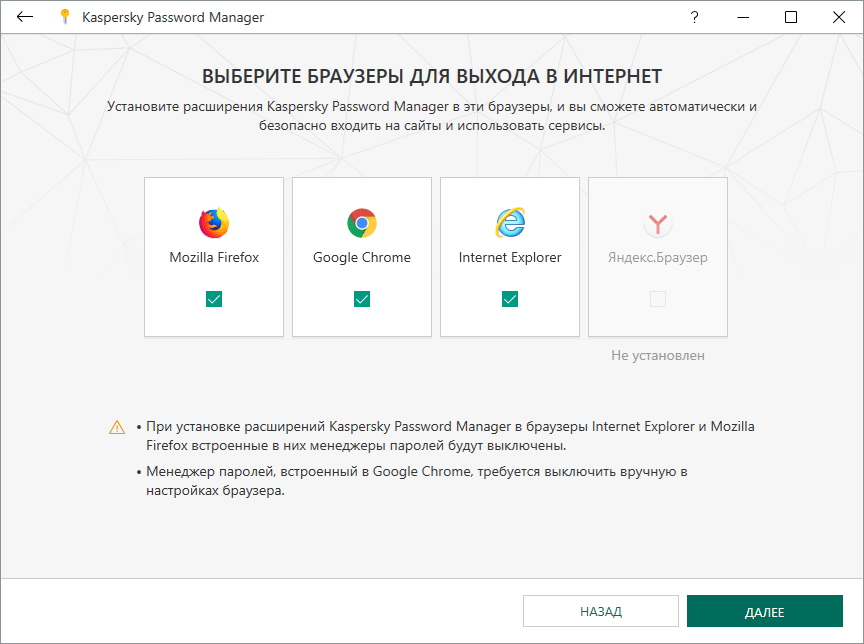Click the heading 'ВЫБЕРИТЕ БРАУЗЕРЫ ДЛЯ ВЫХОДА В ИНТЕРНЕТ'
The height and width of the screenshot is (644, 864).
[x=432, y=77]
